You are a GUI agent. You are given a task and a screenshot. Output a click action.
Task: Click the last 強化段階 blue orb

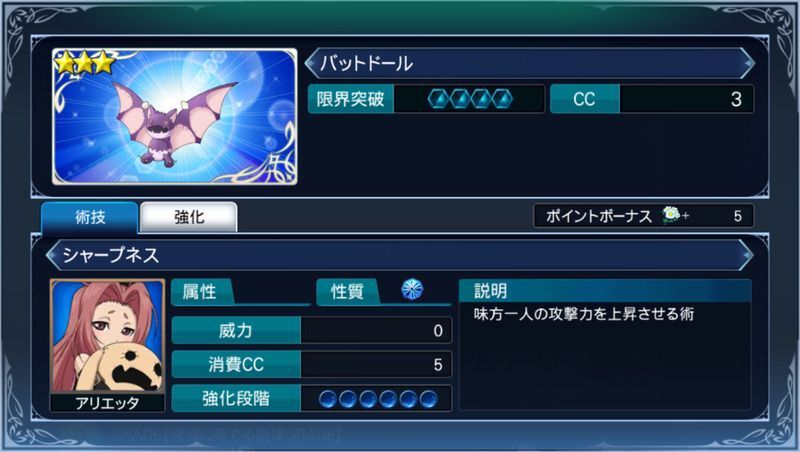(x=429, y=399)
